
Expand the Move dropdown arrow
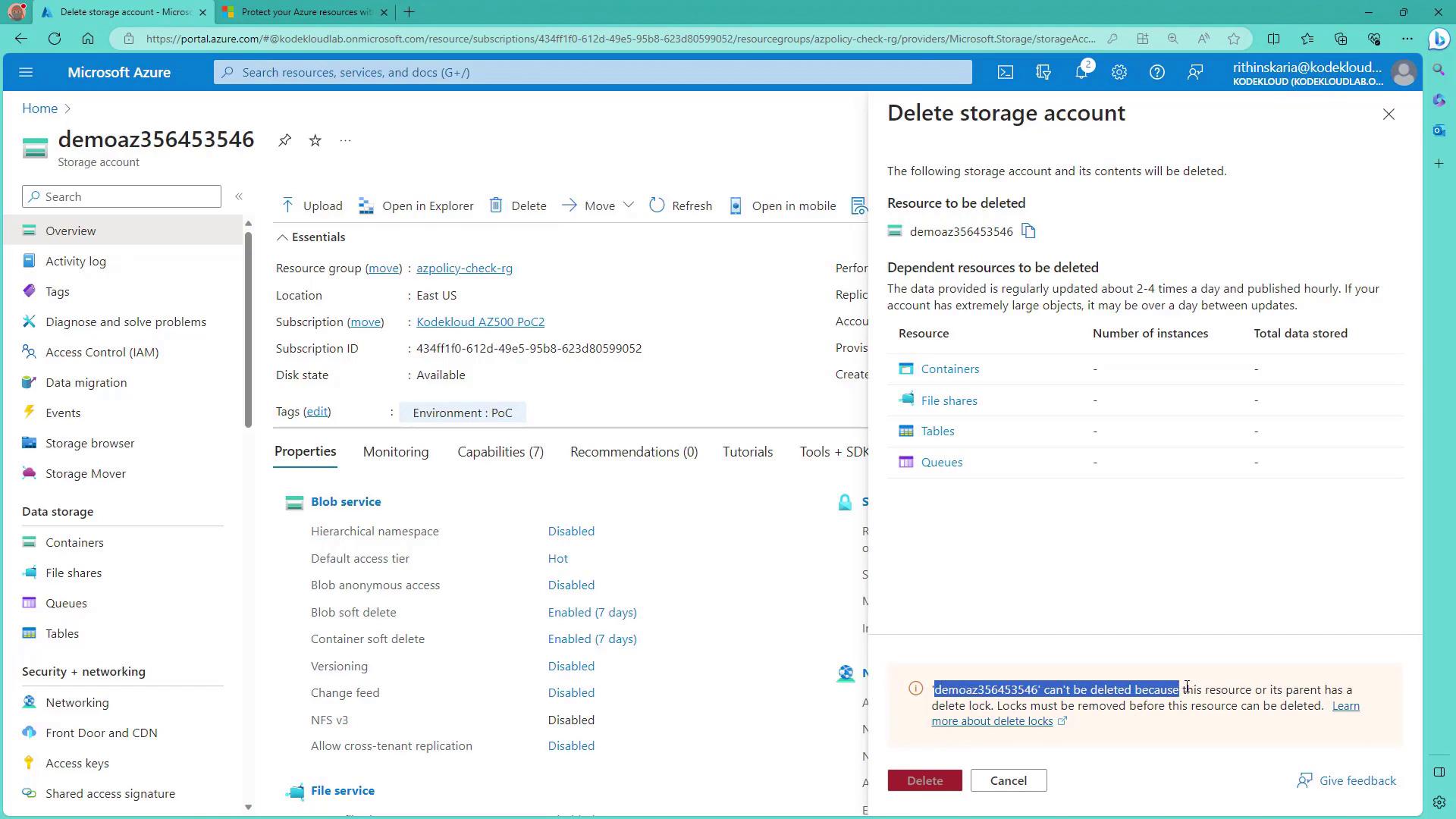[x=629, y=206]
